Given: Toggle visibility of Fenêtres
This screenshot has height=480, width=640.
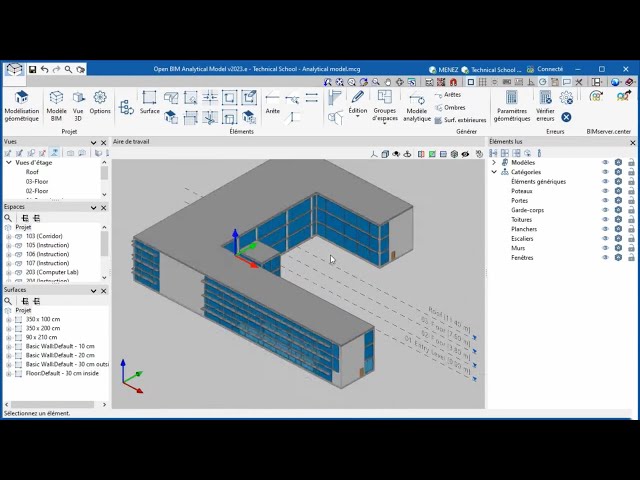Looking at the screenshot, I should [605, 258].
